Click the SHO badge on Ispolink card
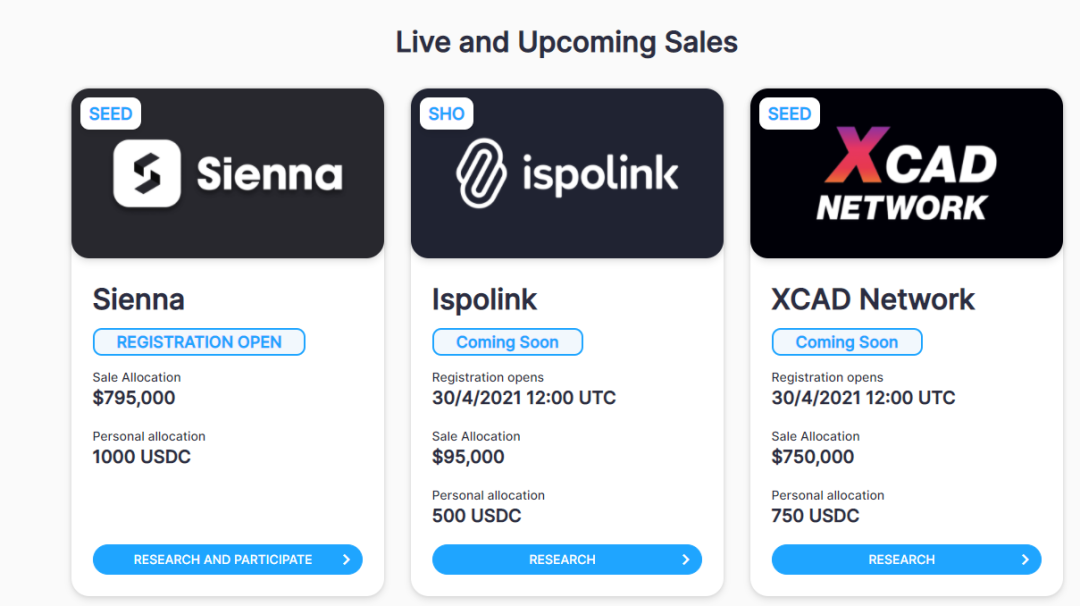1080x606 pixels. pyautogui.click(x=446, y=114)
